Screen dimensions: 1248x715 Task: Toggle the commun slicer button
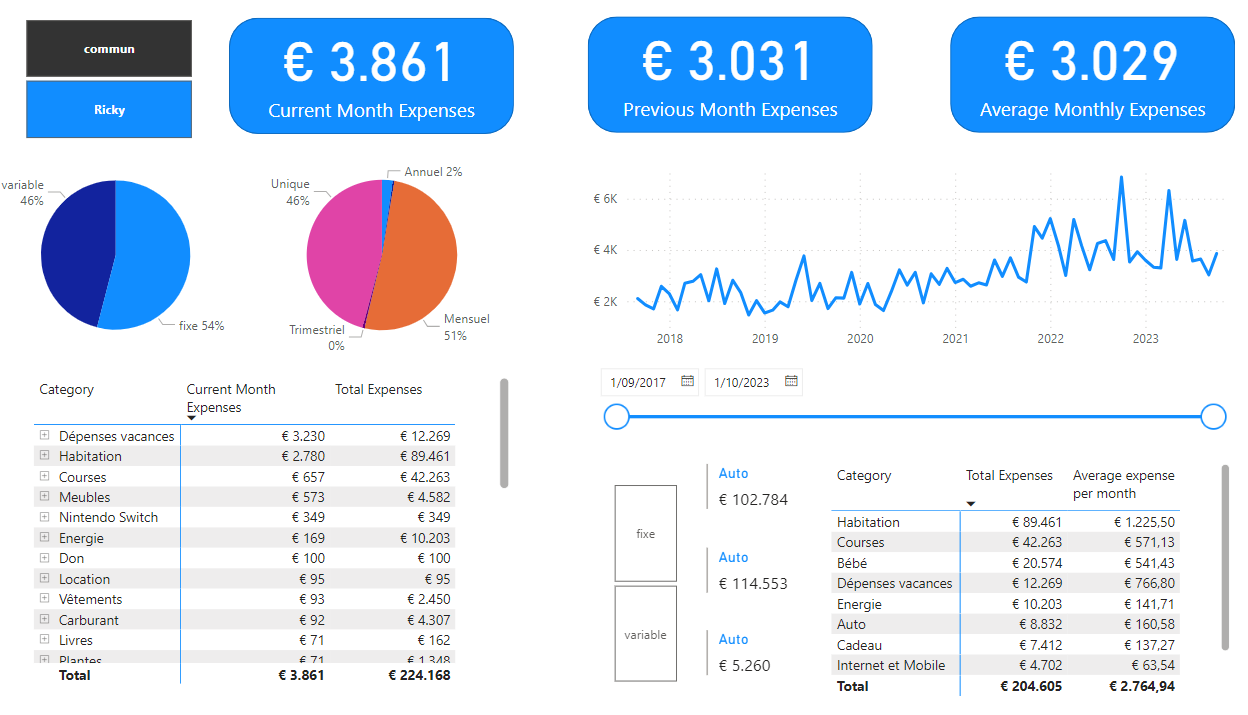pyautogui.click(x=108, y=48)
